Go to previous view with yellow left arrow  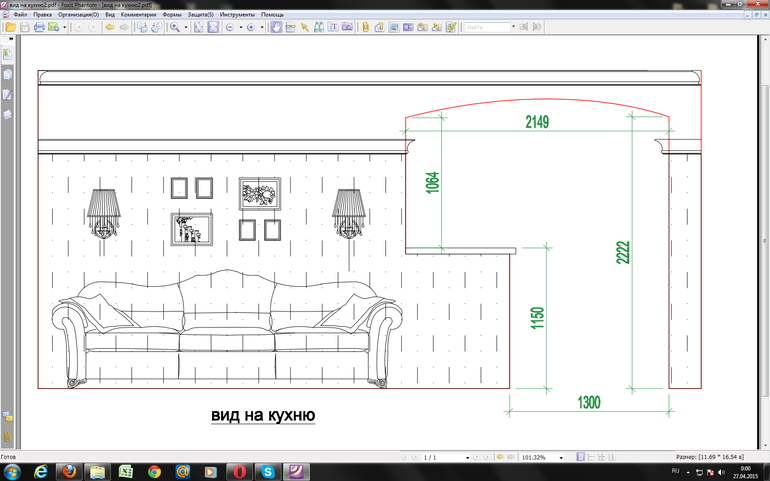[x=109, y=28]
